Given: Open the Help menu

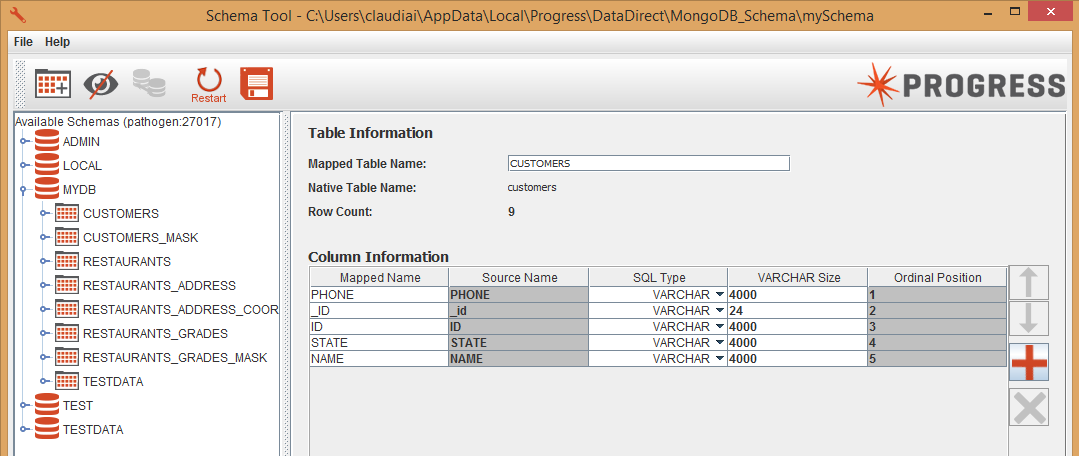Looking at the screenshot, I should pyautogui.click(x=58, y=42).
